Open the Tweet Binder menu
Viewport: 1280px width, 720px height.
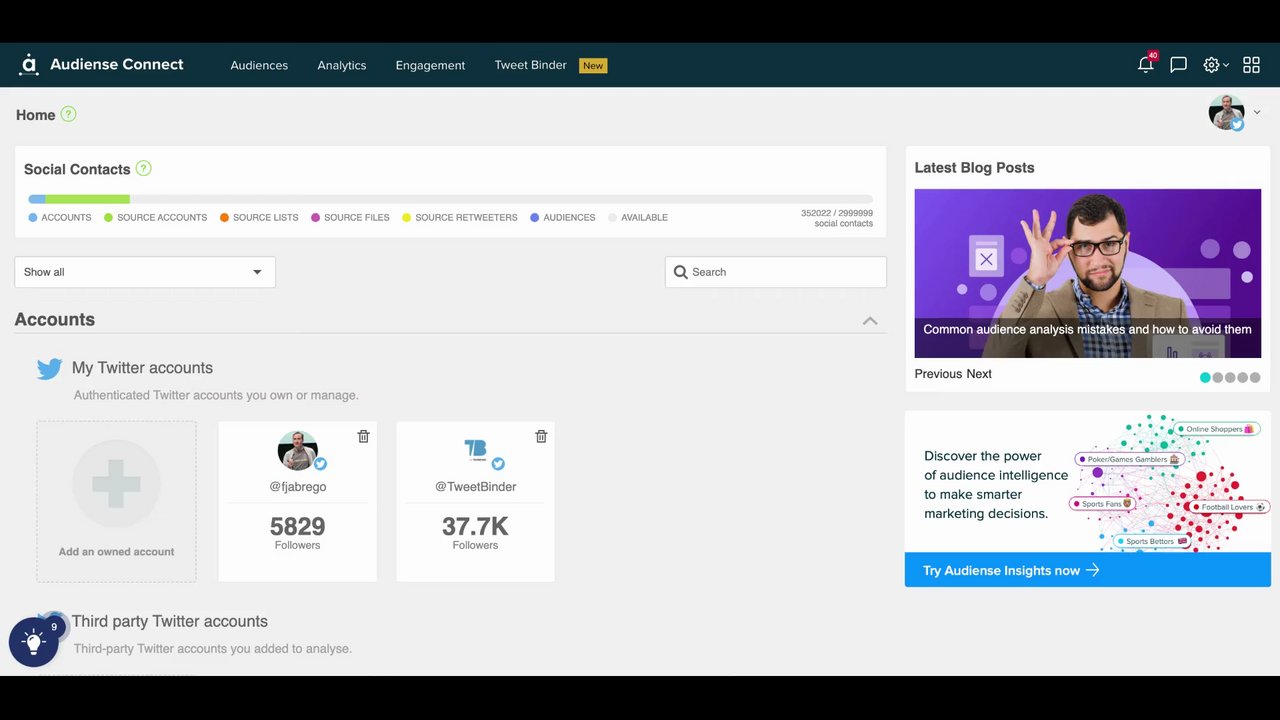[x=530, y=65]
